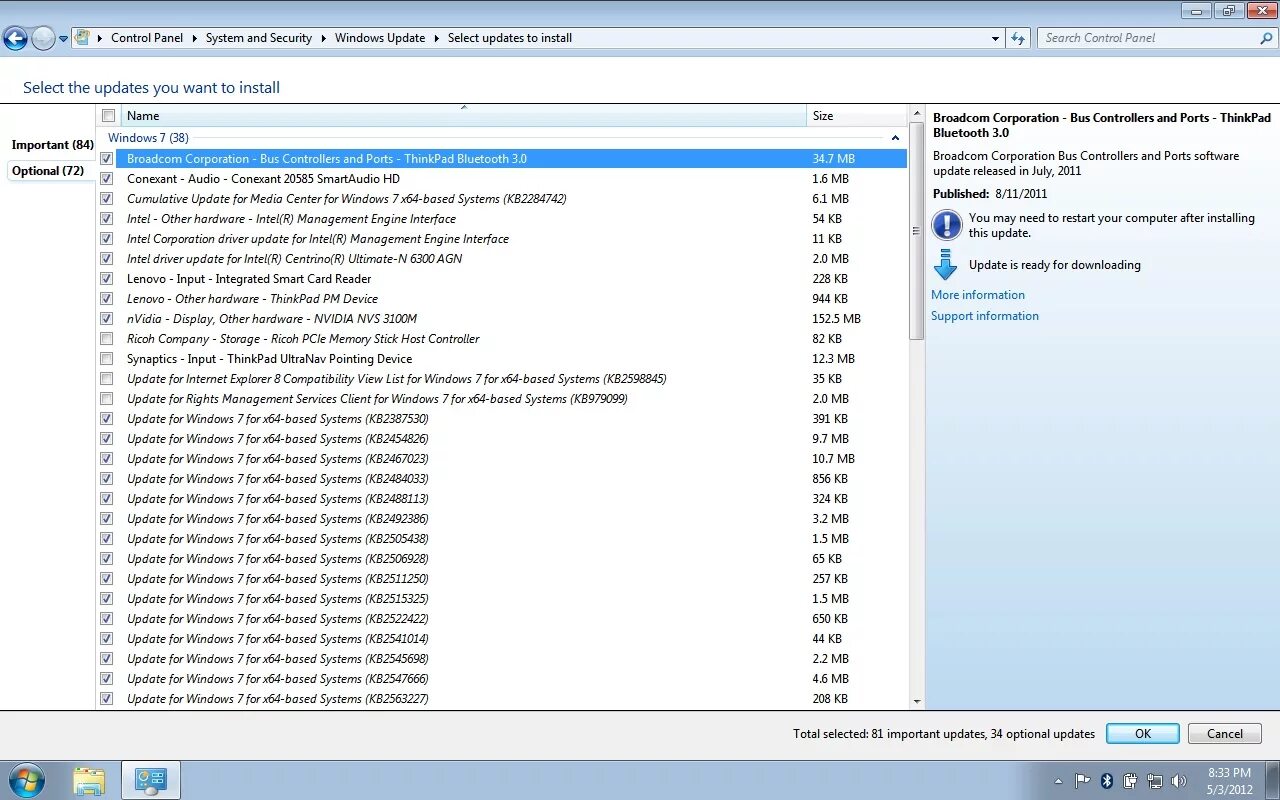1280x800 pixels.
Task: Click the Control Panel breadcrumb
Action: [147, 38]
